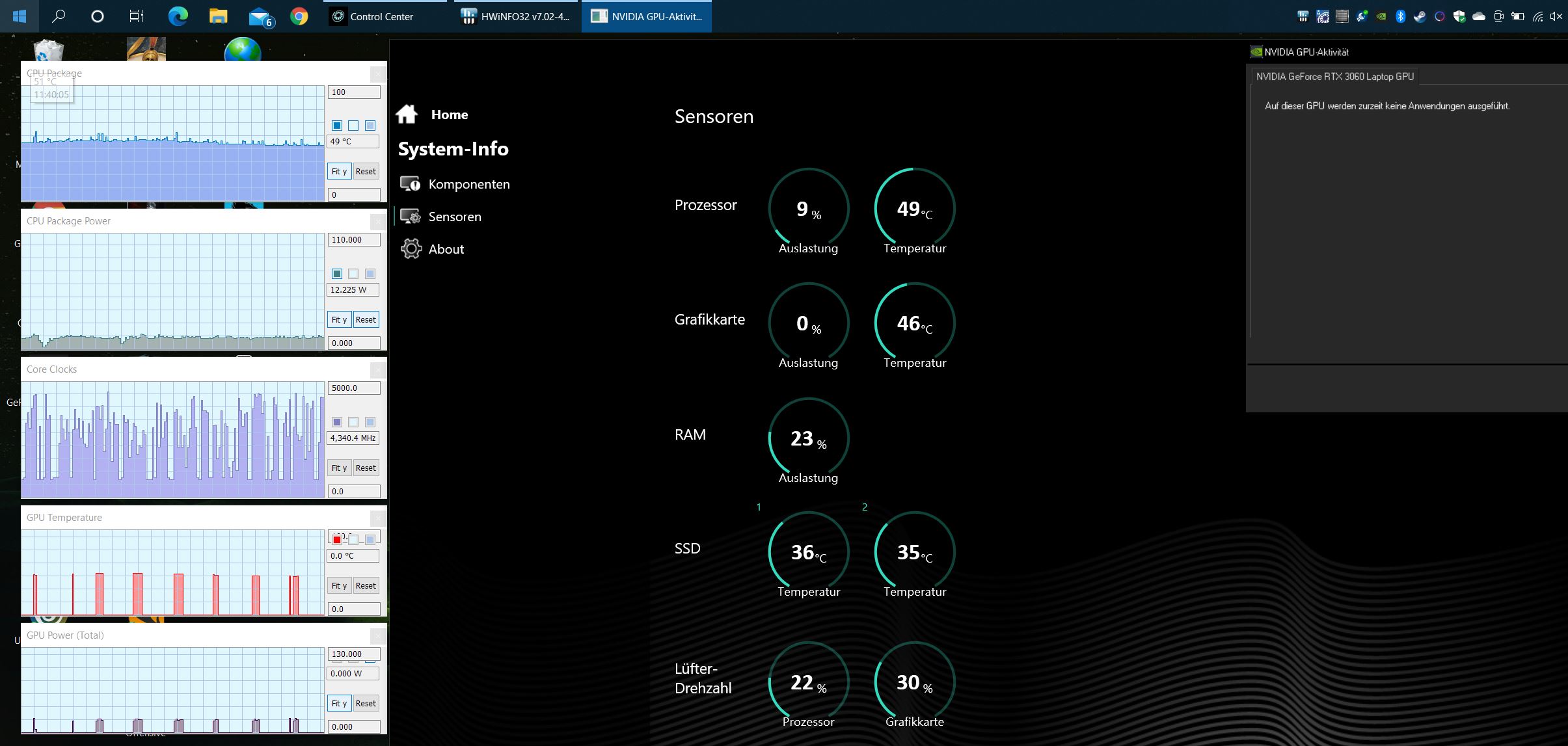This screenshot has width=1568, height=746.
Task: Edit Core Clocks maximum value 5000.0
Action: point(353,388)
